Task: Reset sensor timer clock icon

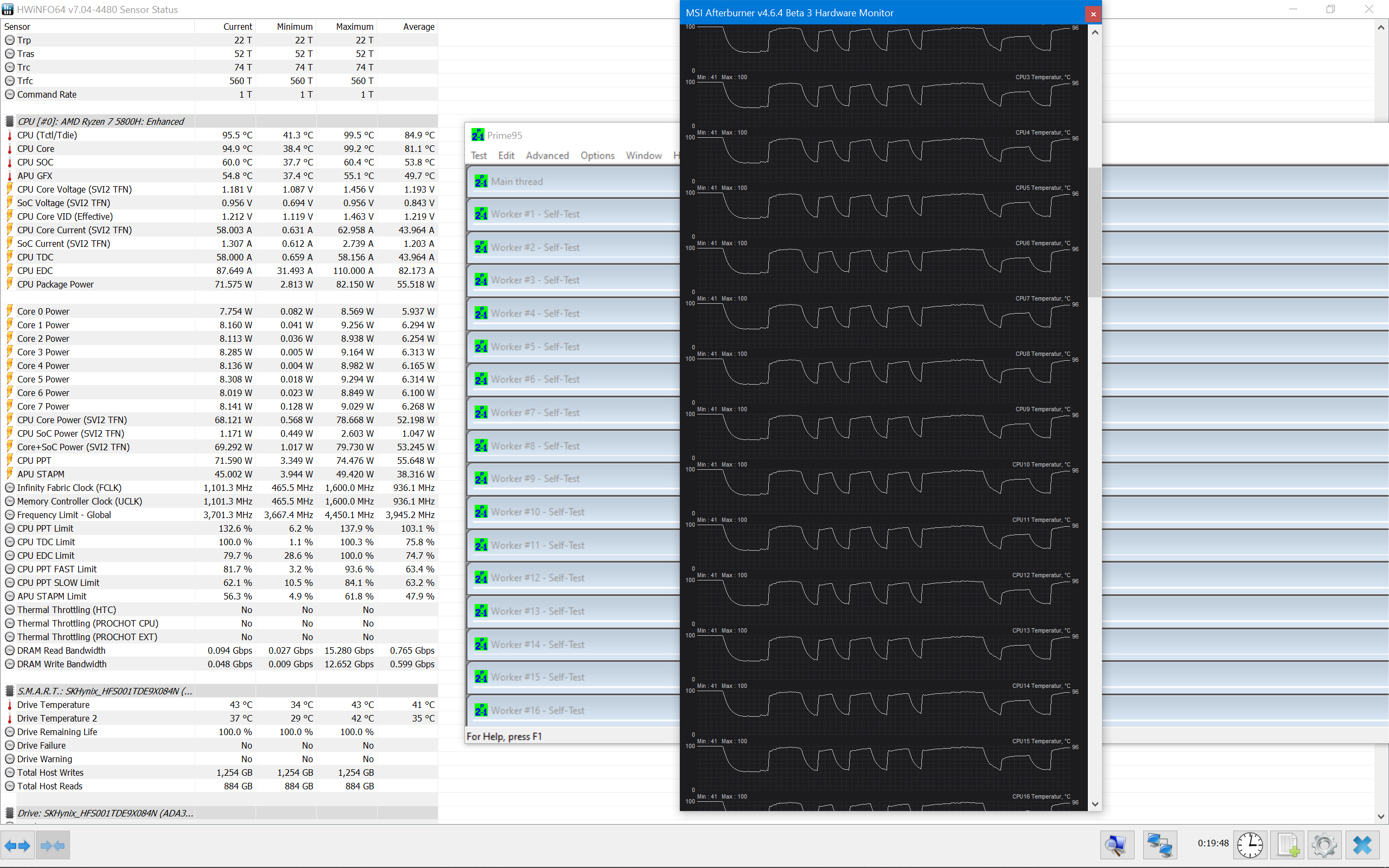Action: [1249, 845]
